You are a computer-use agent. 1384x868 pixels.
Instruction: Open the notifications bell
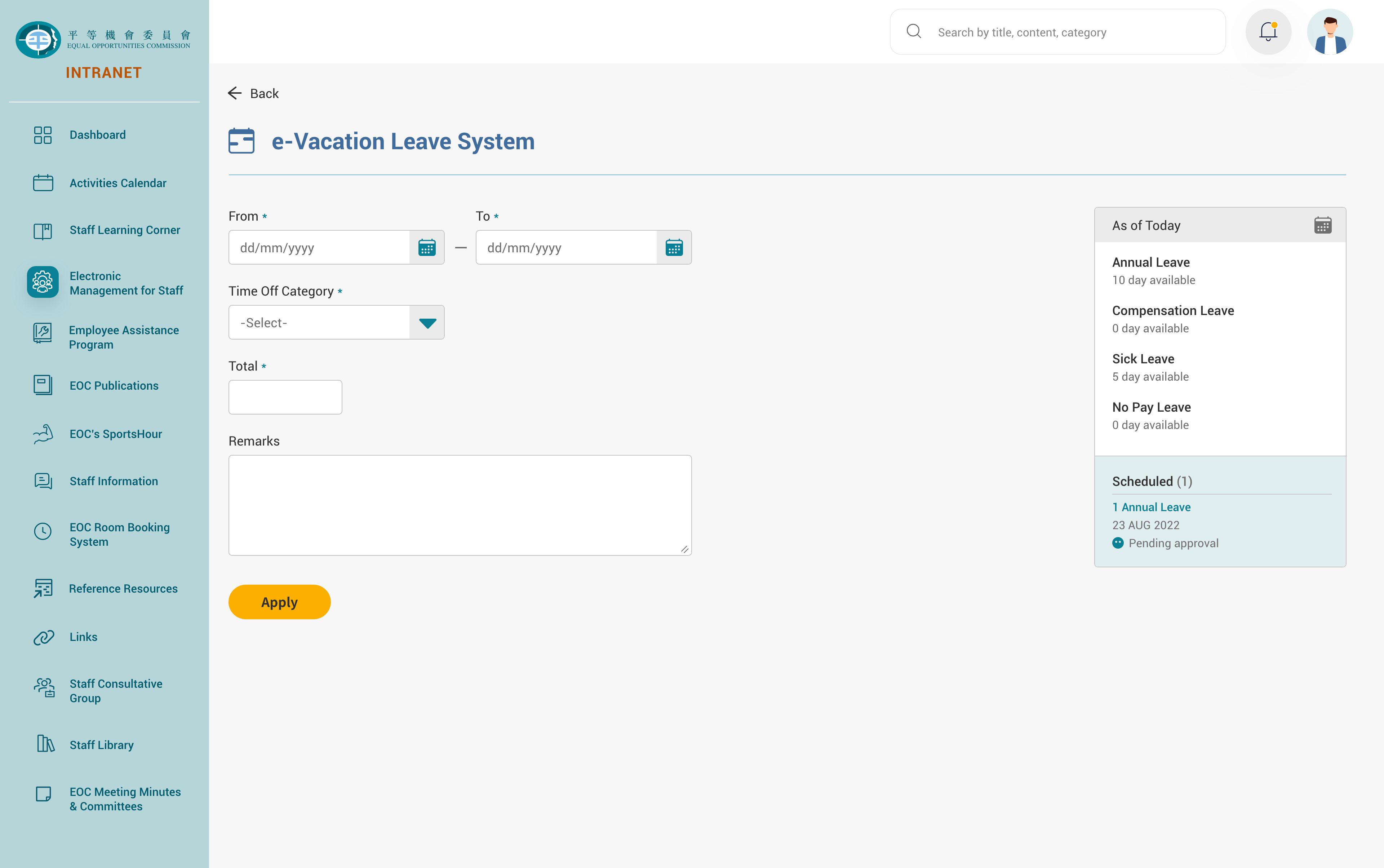point(1268,32)
